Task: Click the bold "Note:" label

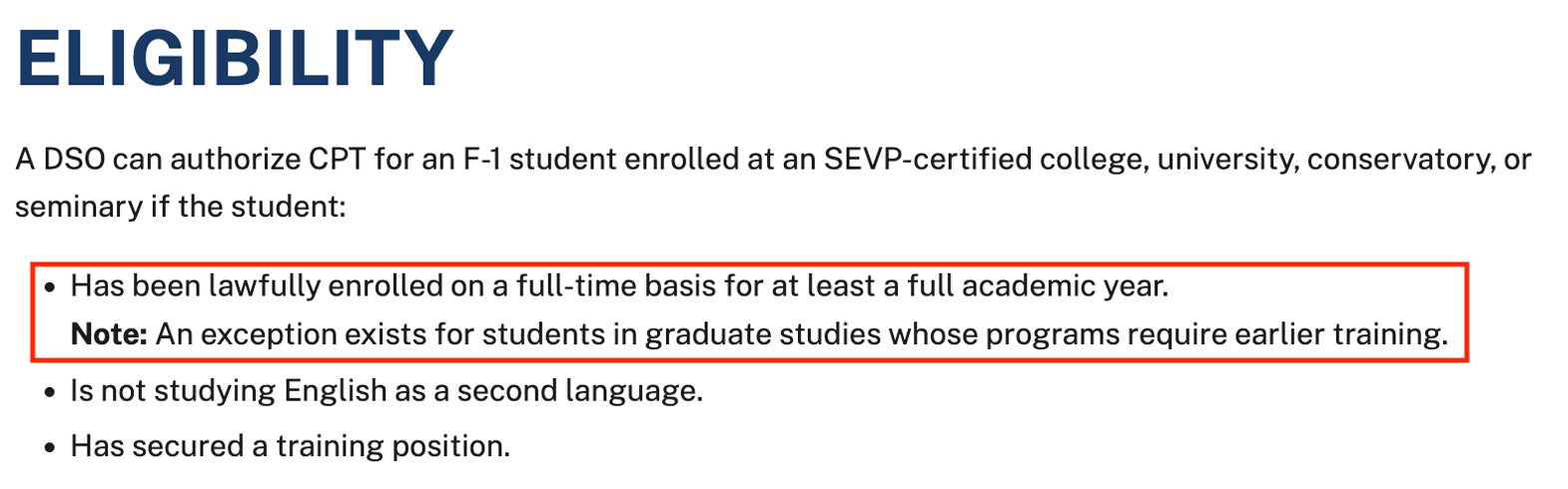Action: [x=109, y=334]
